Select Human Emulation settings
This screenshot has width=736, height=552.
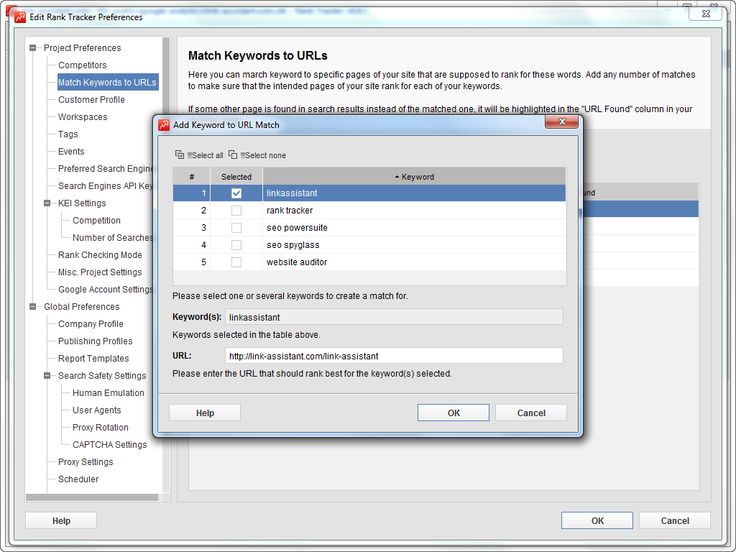point(108,393)
